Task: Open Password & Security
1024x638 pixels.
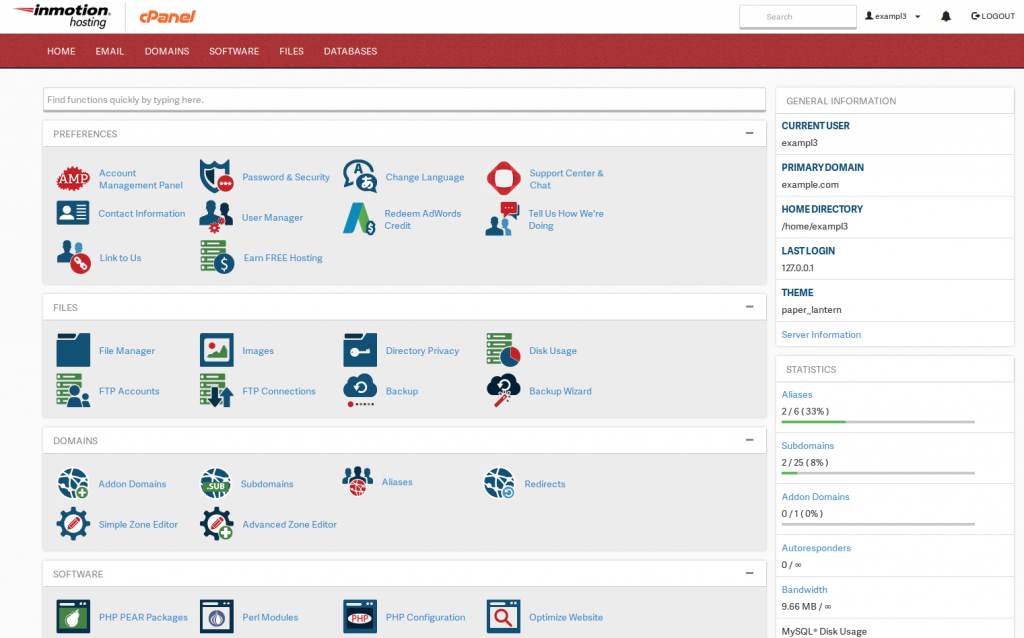Action: [x=285, y=177]
